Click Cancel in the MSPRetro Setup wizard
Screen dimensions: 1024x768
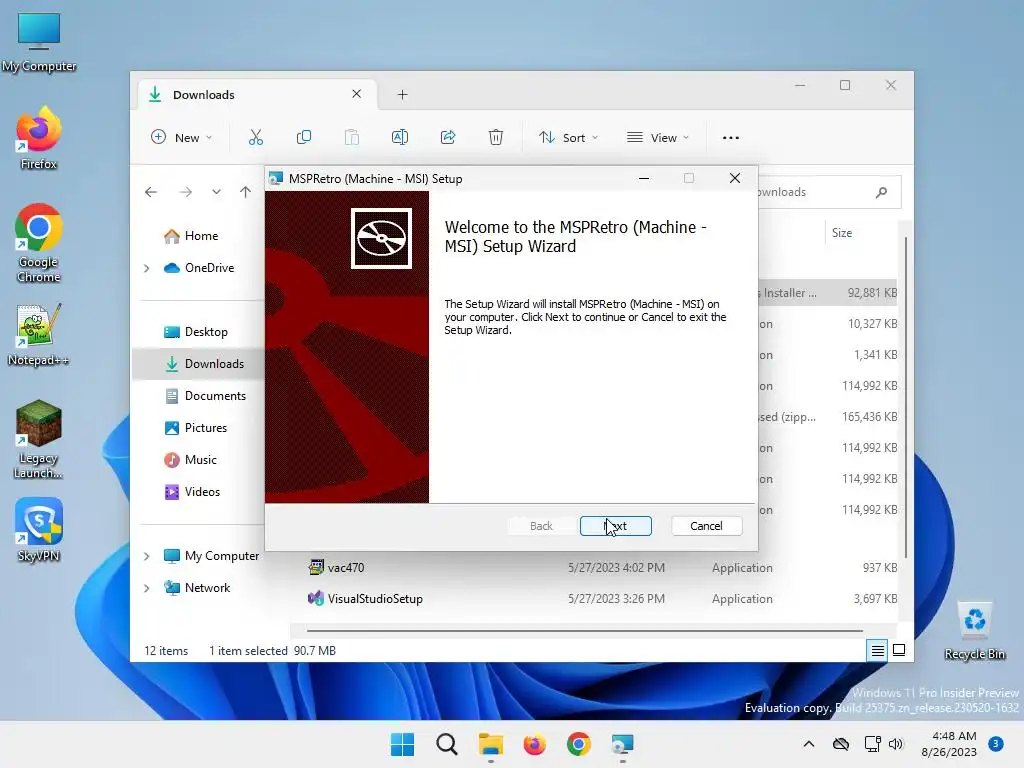tap(706, 526)
